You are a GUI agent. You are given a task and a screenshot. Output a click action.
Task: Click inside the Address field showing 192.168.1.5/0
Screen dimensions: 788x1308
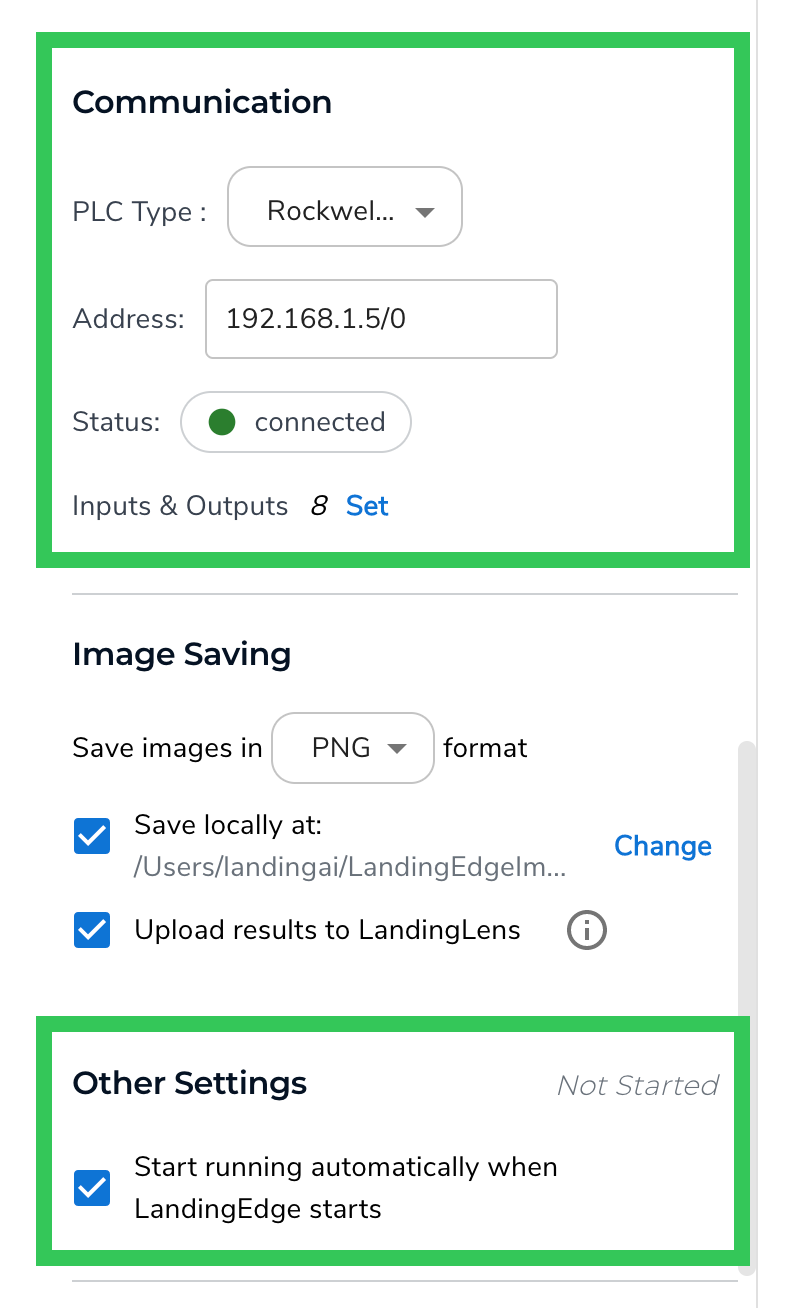coord(381,319)
